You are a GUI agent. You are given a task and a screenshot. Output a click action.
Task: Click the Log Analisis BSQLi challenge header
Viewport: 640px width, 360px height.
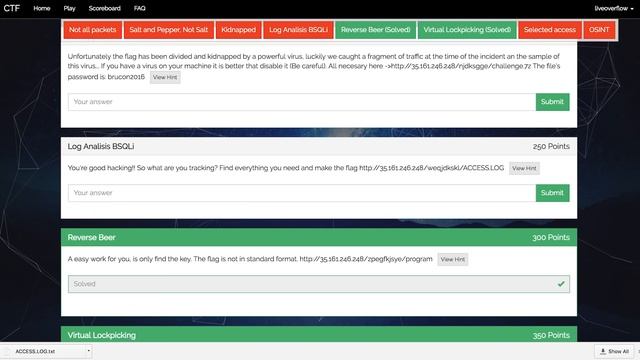coord(319,147)
